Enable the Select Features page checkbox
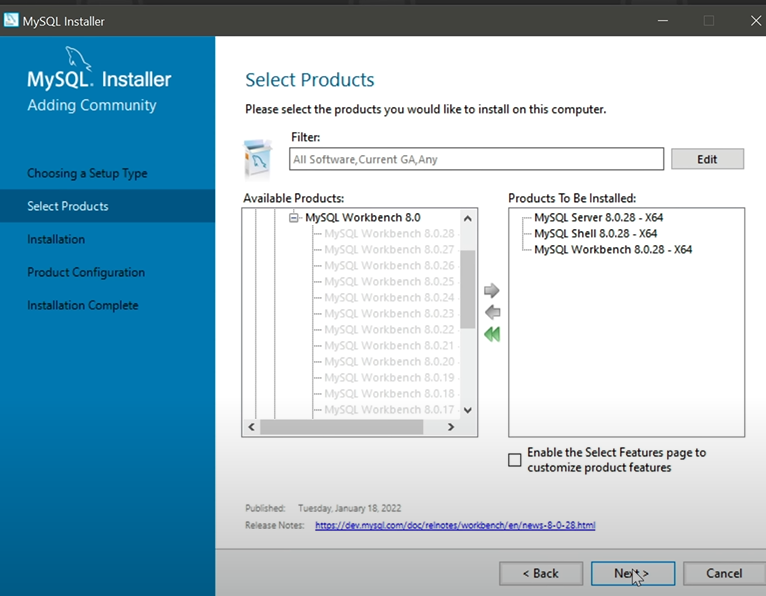 (x=514, y=460)
